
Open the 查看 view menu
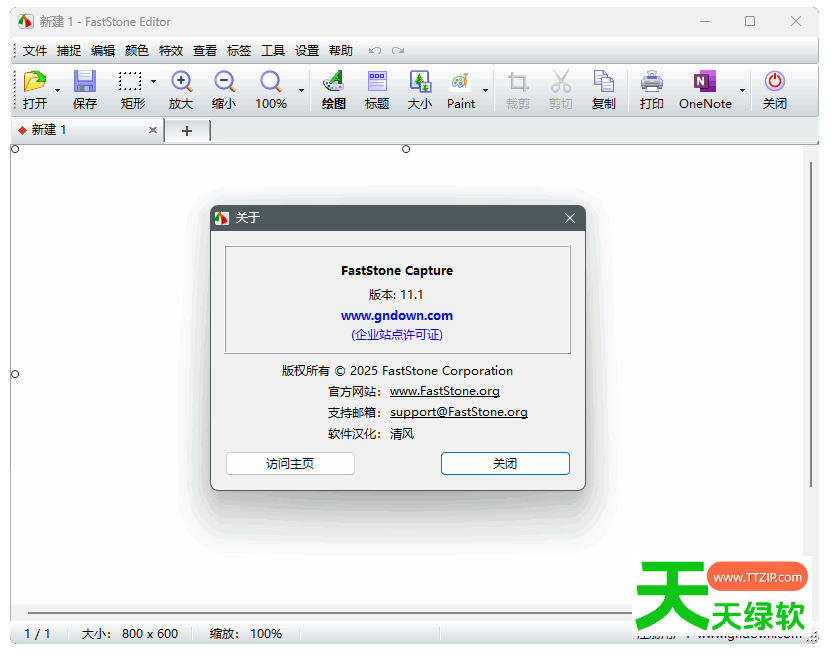(205, 51)
